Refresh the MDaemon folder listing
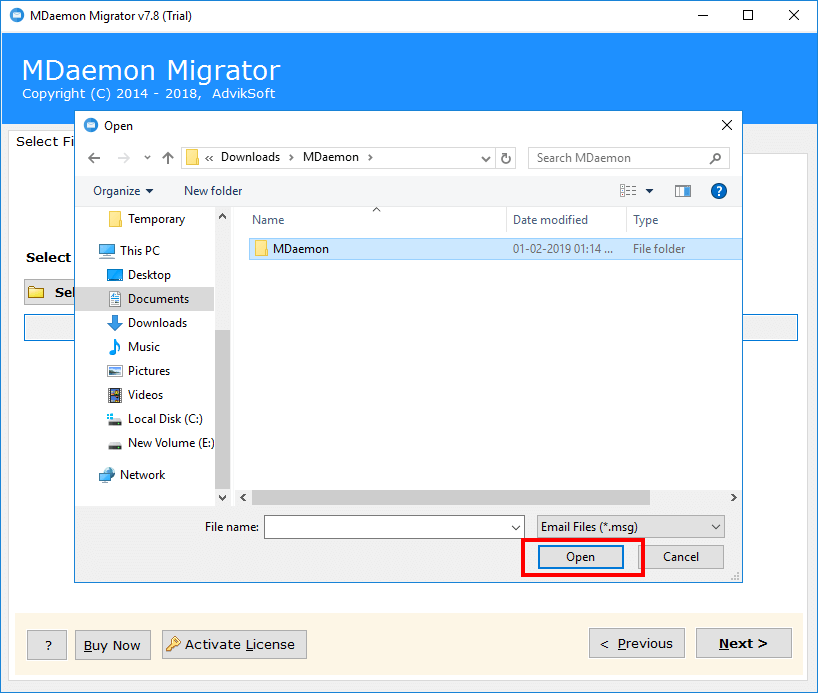 506,158
